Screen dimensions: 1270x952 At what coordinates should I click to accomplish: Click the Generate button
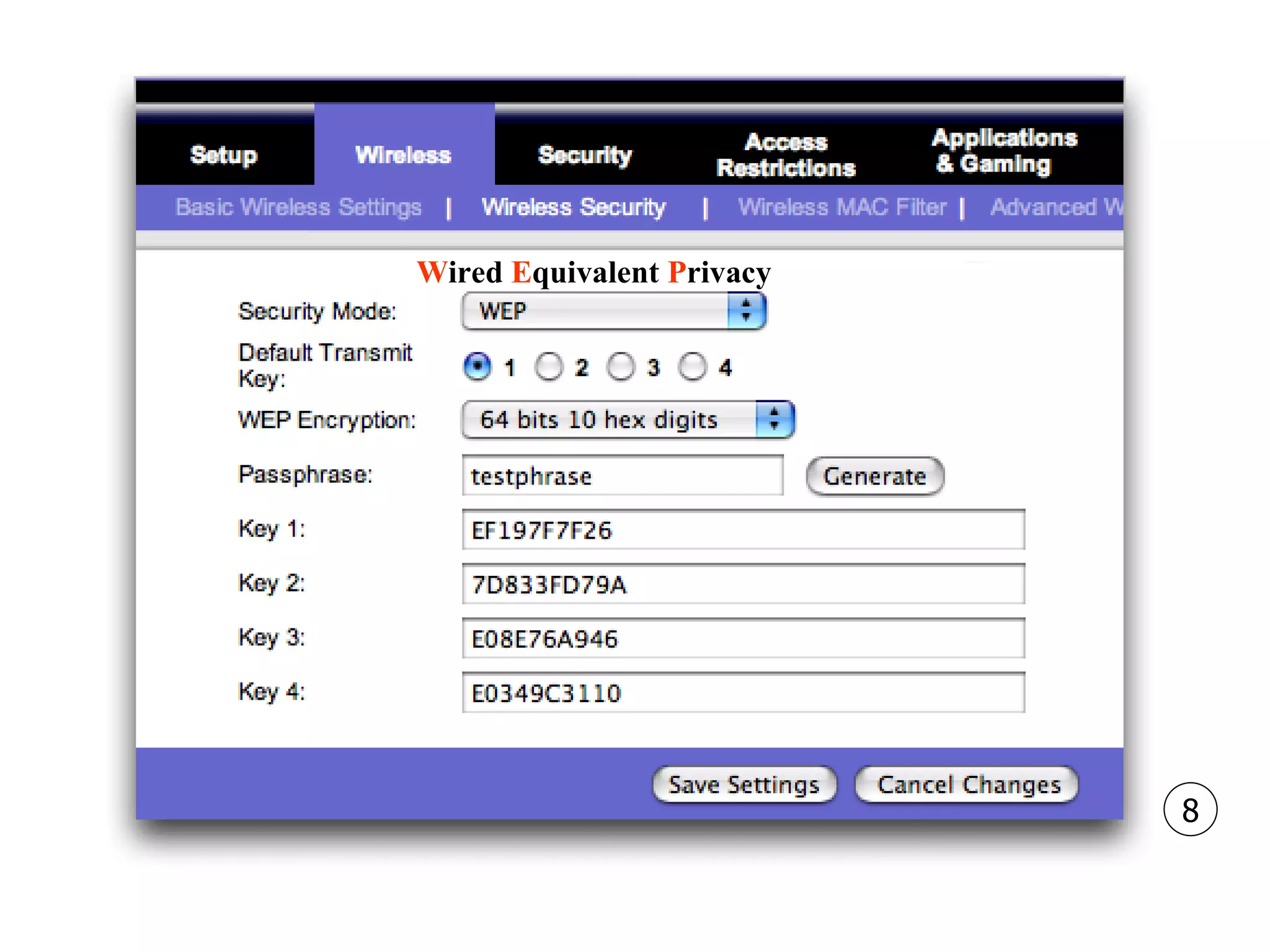874,476
